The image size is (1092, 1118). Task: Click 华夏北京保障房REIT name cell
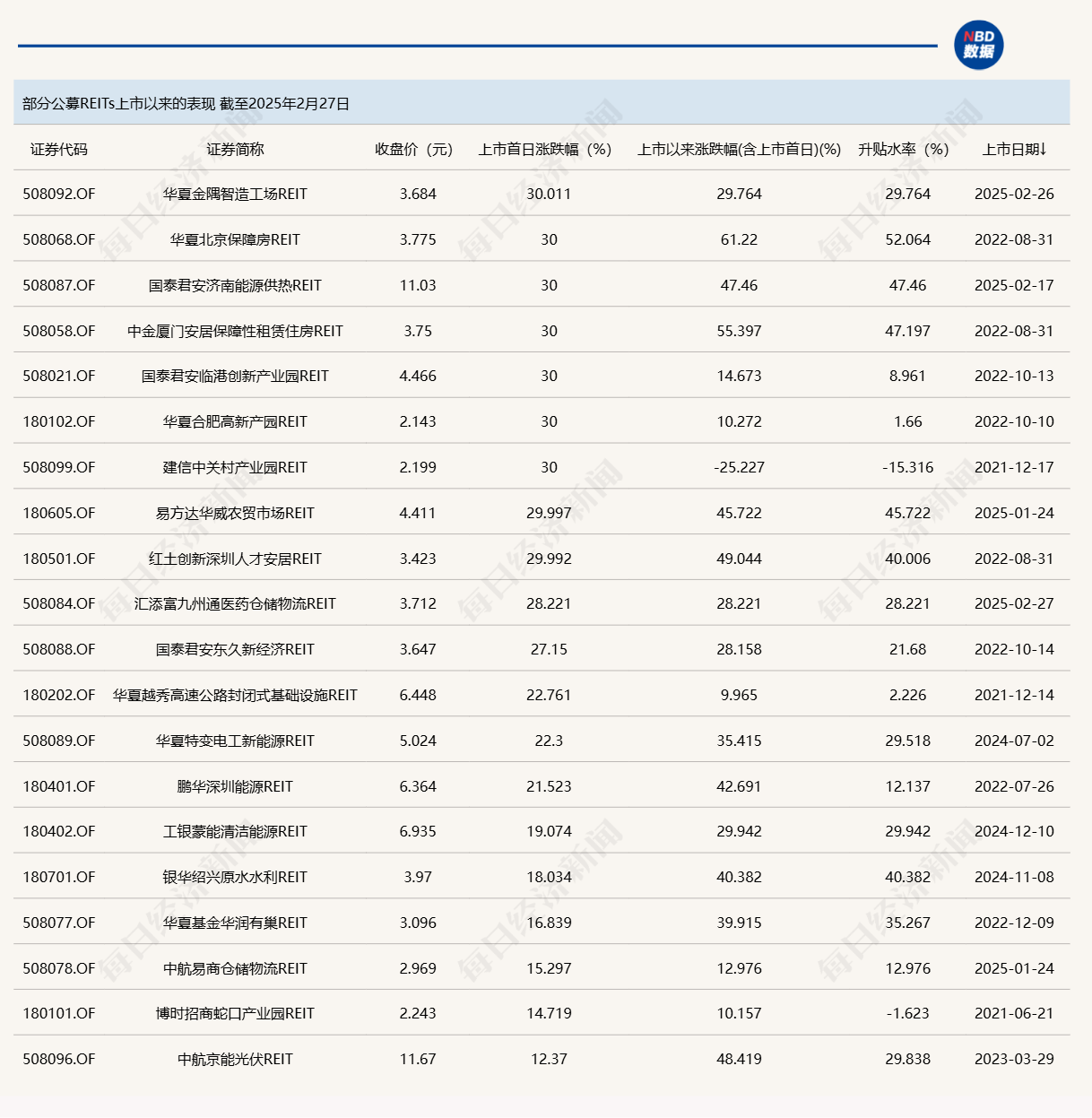point(235,239)
